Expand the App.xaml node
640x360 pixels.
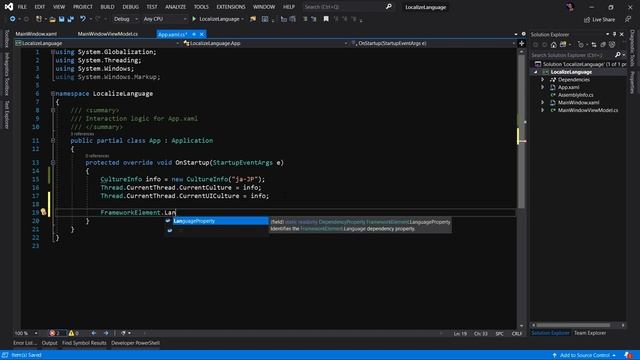(x=542, y=87)
